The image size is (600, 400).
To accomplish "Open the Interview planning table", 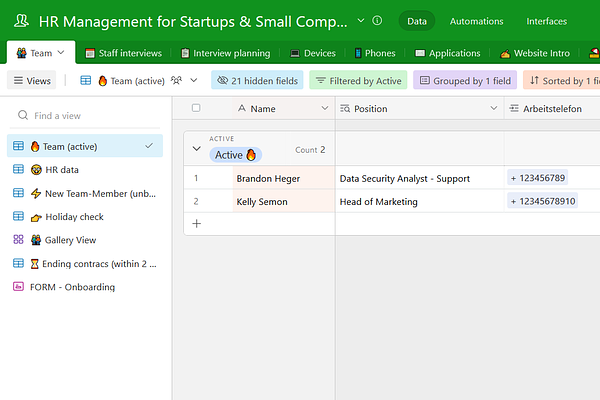I will 225,53.
